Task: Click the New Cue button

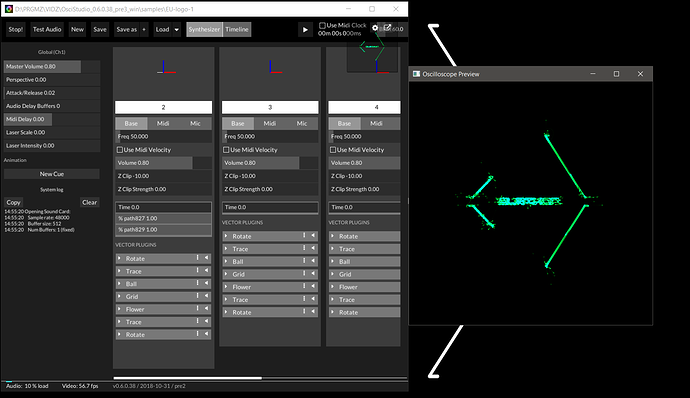Action: (x=52, y=174)
